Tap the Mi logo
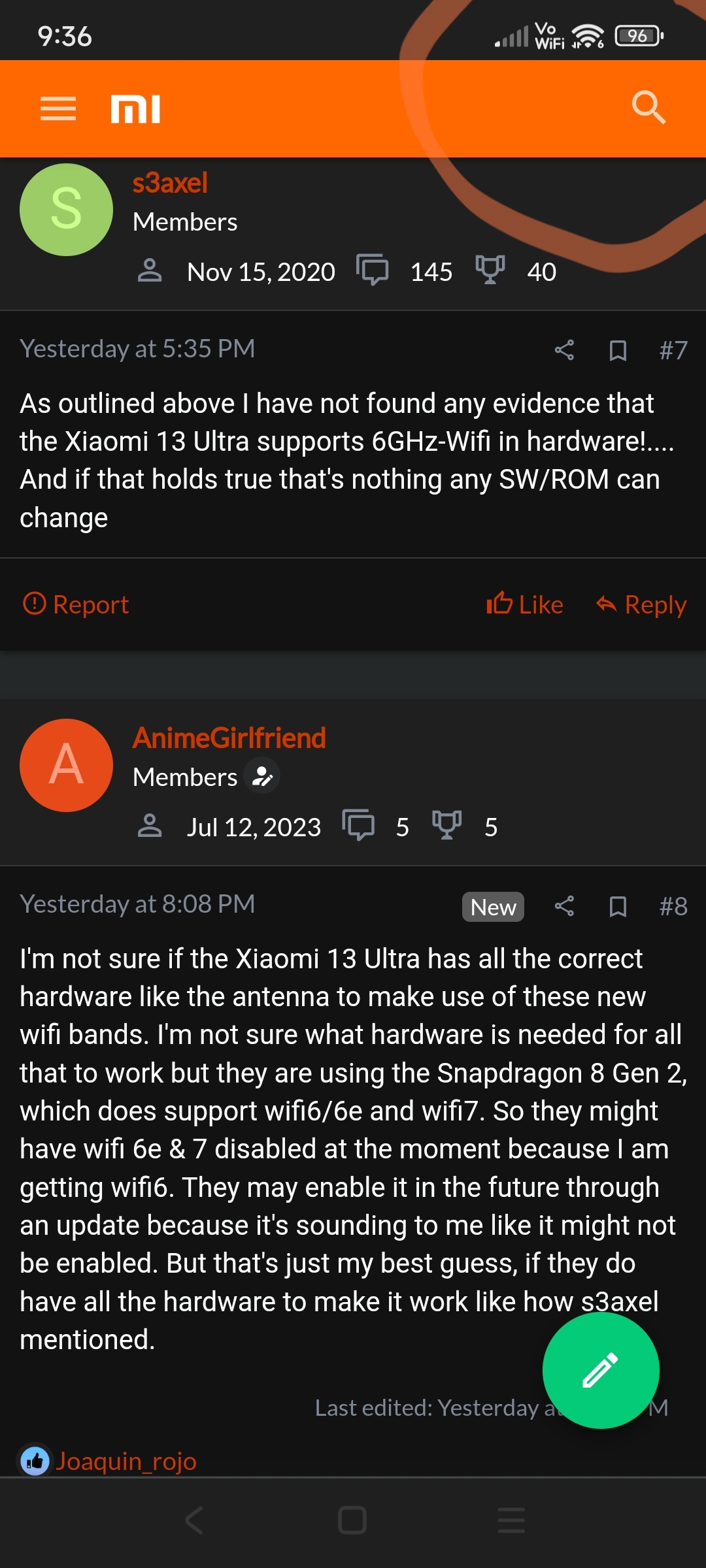The image size is (706, 1568). pyautogui.click(x=135, y=108)
